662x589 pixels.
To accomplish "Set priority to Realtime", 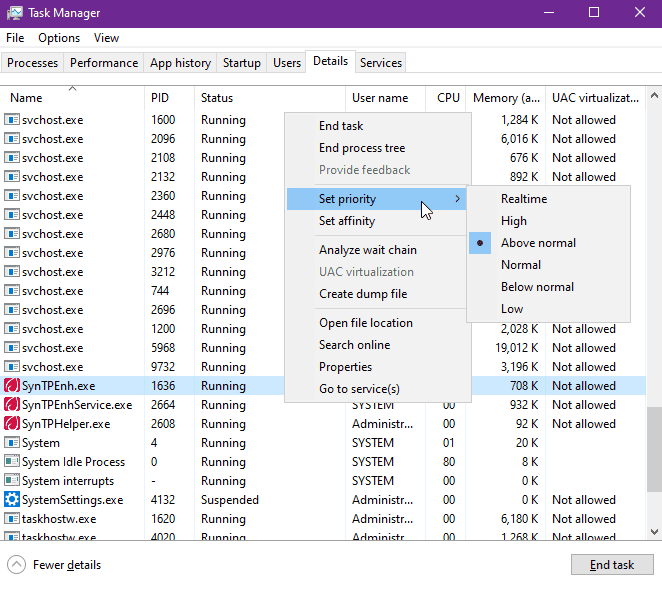I will (x=548, y=198).
